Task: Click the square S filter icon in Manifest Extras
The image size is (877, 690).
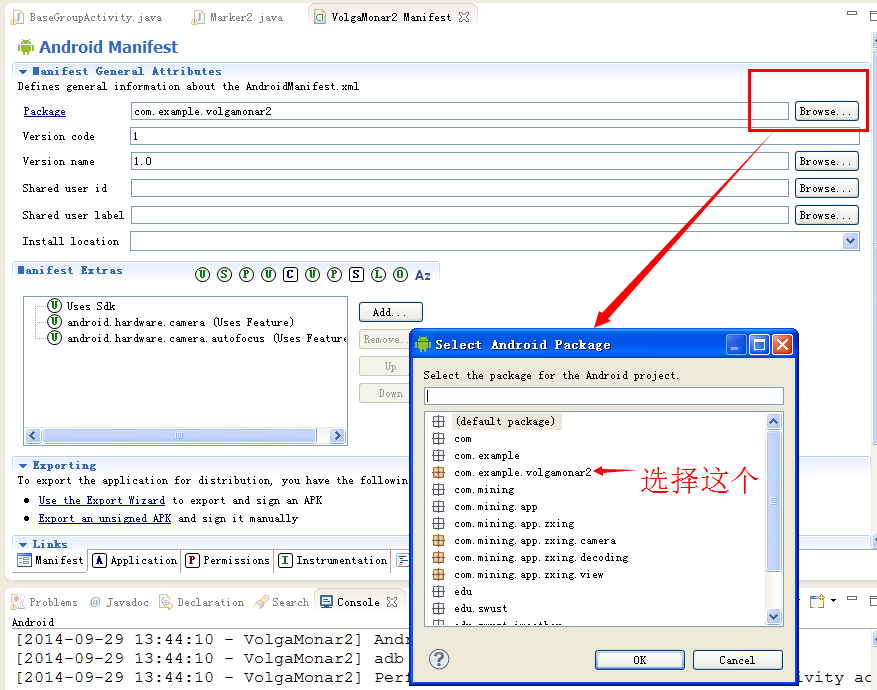Action: pyautogui.click(x=356, y=275)
